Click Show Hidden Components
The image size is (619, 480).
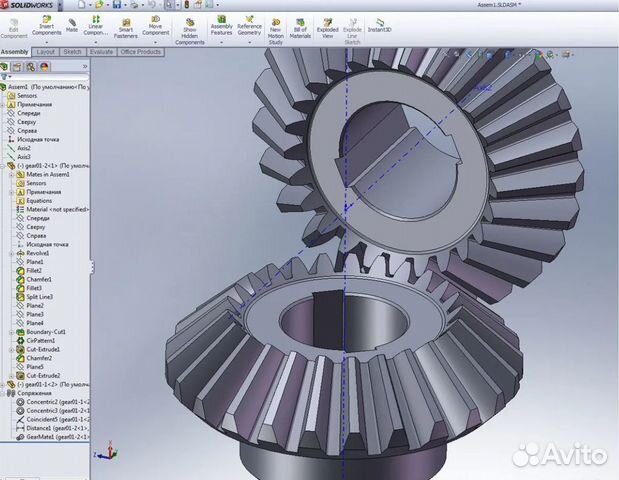189,27
